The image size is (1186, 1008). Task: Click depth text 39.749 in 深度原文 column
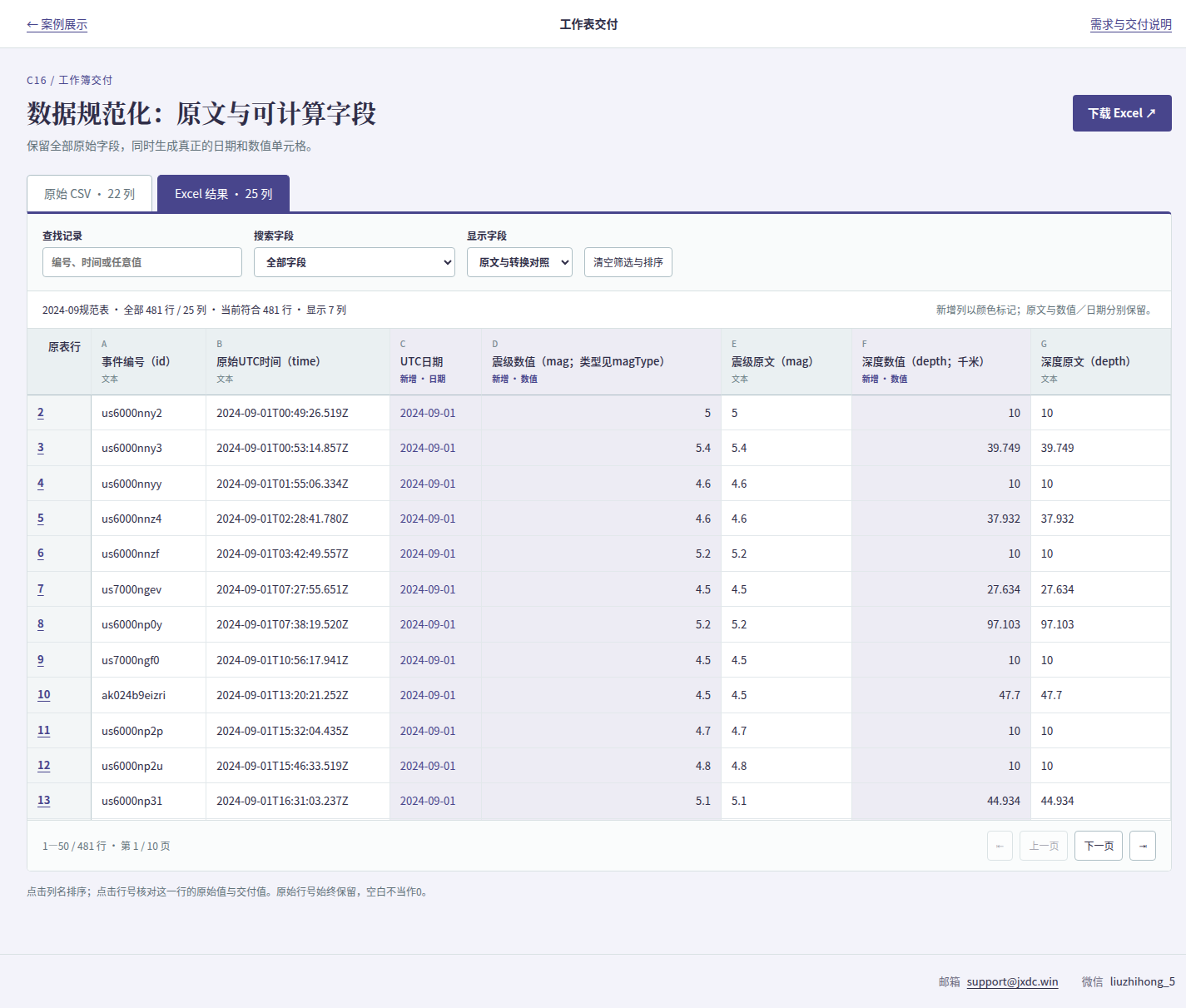1100,448
